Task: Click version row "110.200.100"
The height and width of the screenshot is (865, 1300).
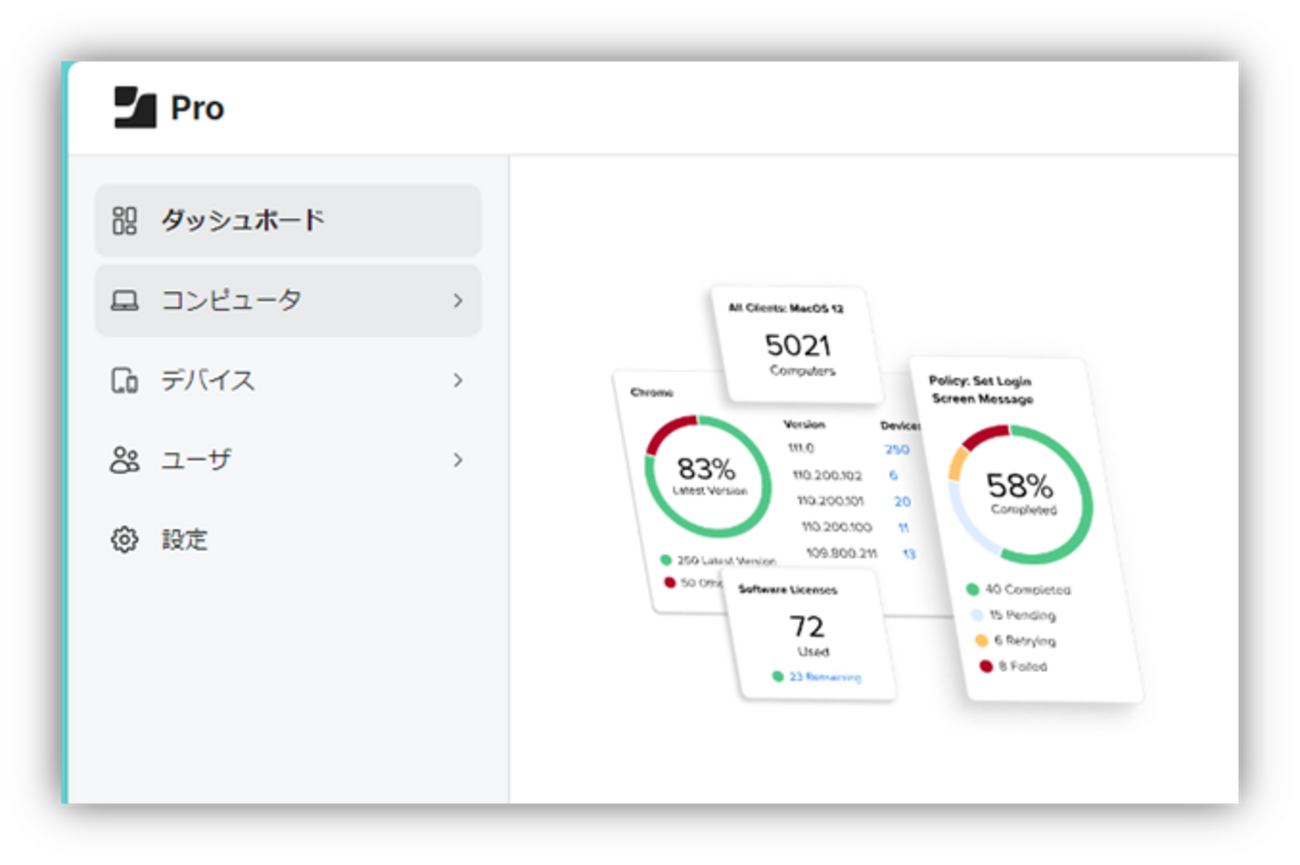Action: pos(836,527)
